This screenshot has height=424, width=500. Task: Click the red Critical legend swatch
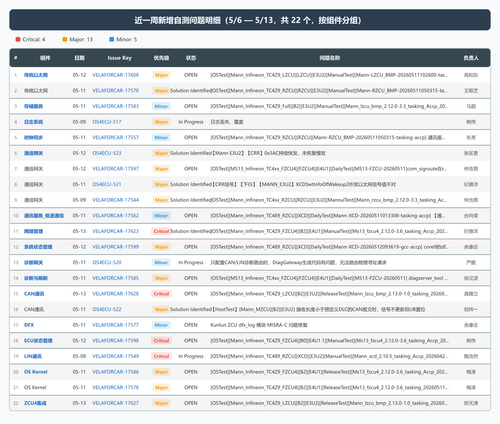pos(18,39)
